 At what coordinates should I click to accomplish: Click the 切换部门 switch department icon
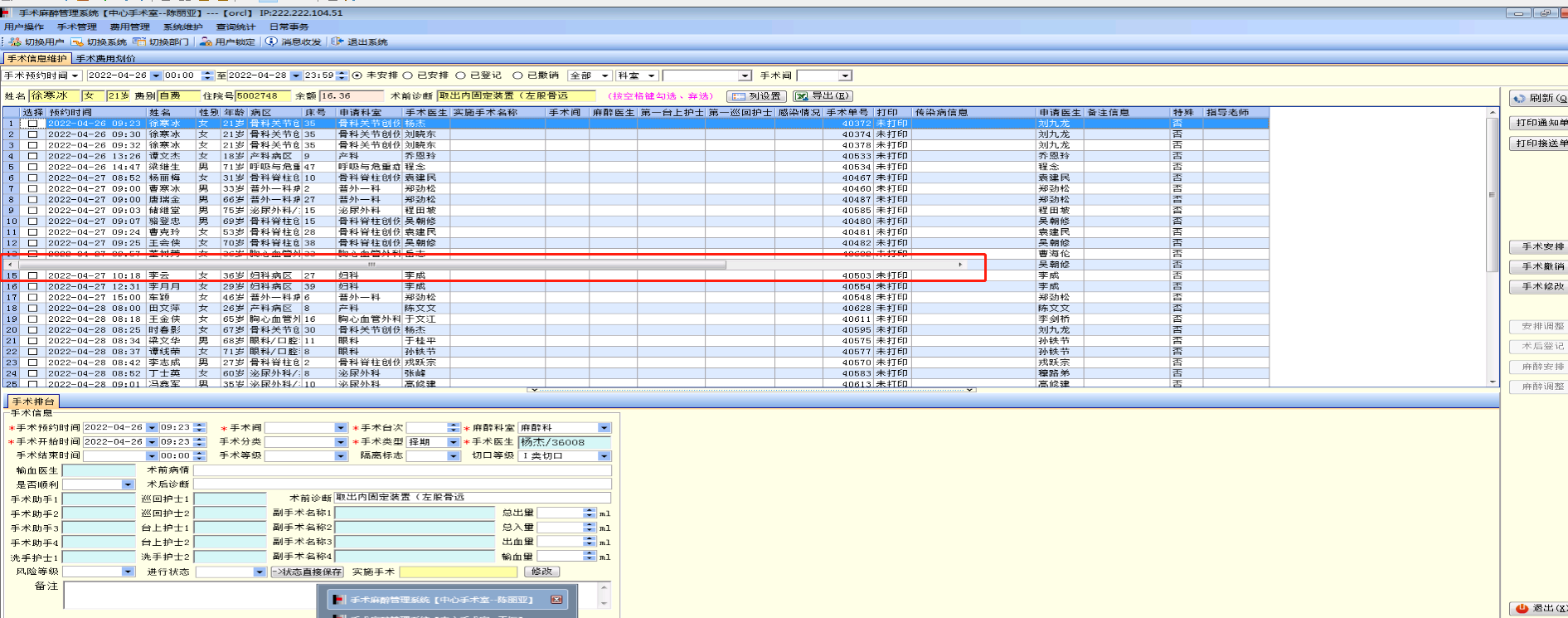tap(139, 41)
